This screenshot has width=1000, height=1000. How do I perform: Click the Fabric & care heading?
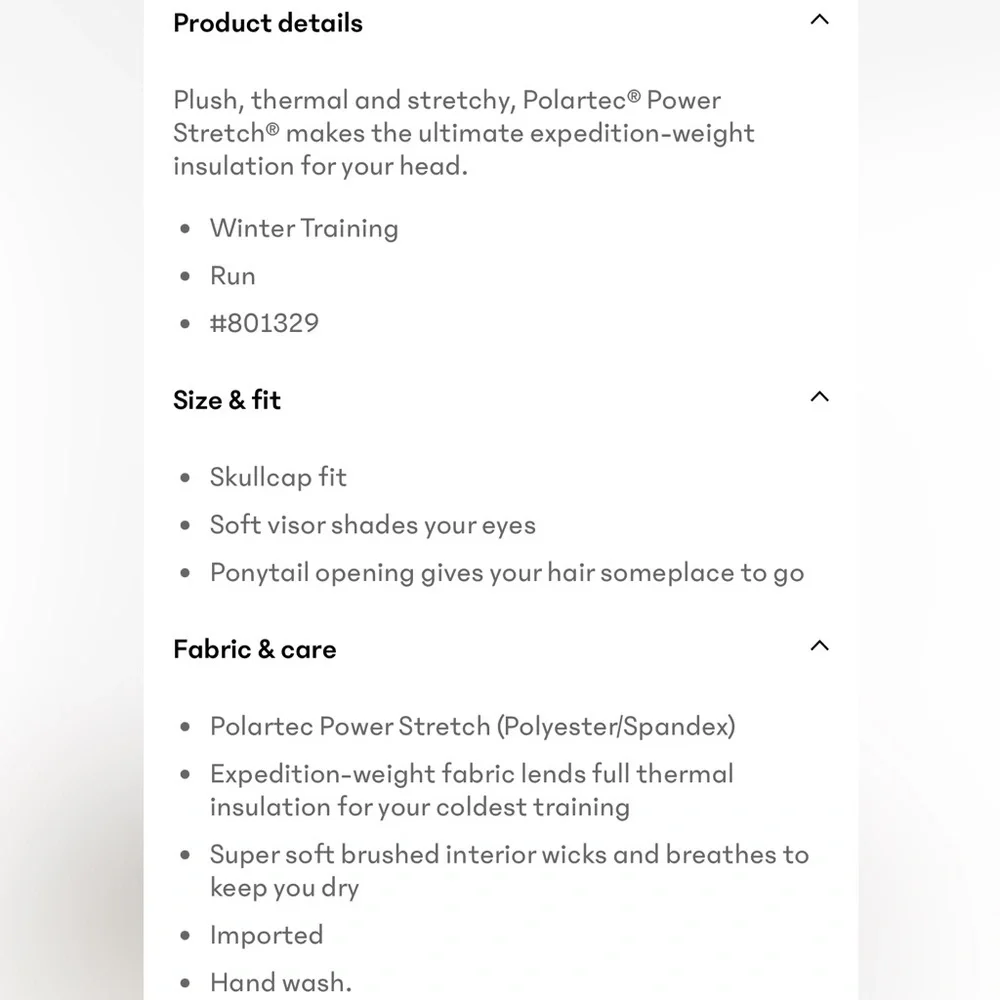click(x=255, y=649)
